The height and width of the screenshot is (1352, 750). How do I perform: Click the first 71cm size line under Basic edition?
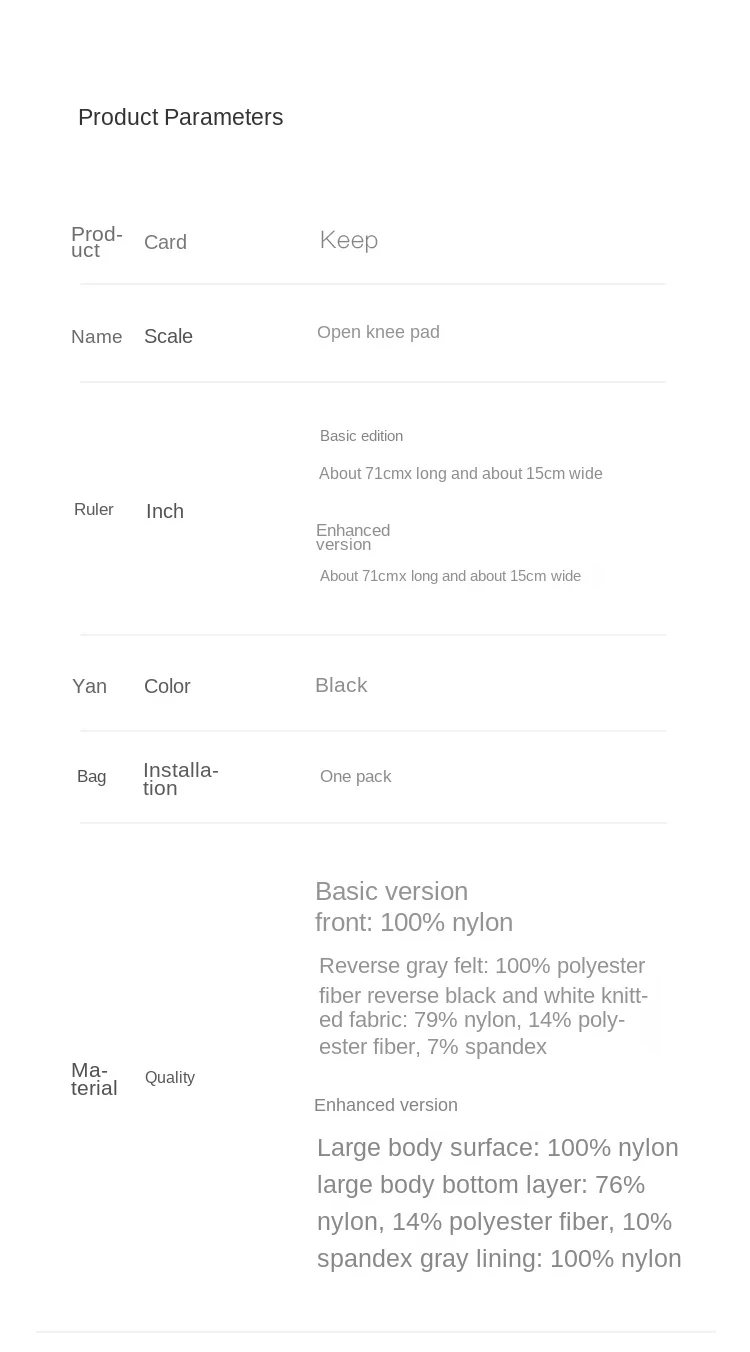[x=460, y=474]
